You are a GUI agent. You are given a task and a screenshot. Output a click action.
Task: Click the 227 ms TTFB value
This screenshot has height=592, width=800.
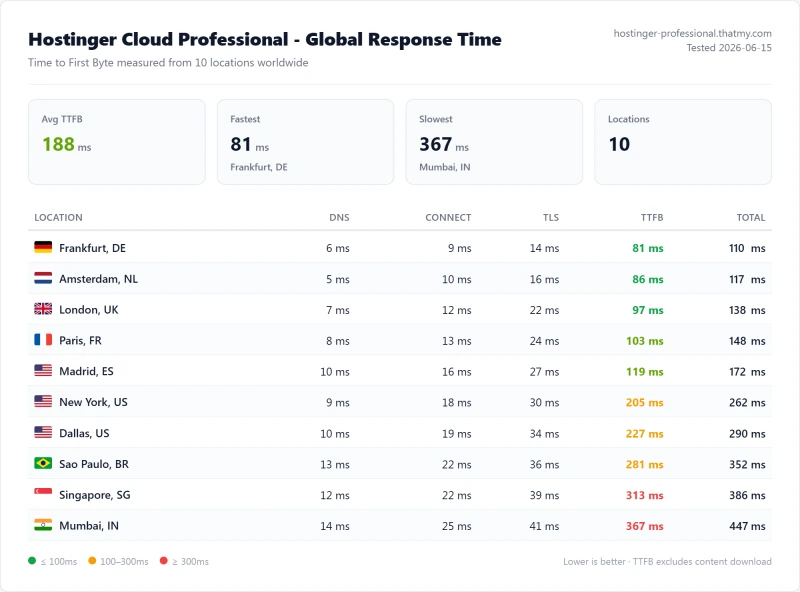(x=645, y=433)
